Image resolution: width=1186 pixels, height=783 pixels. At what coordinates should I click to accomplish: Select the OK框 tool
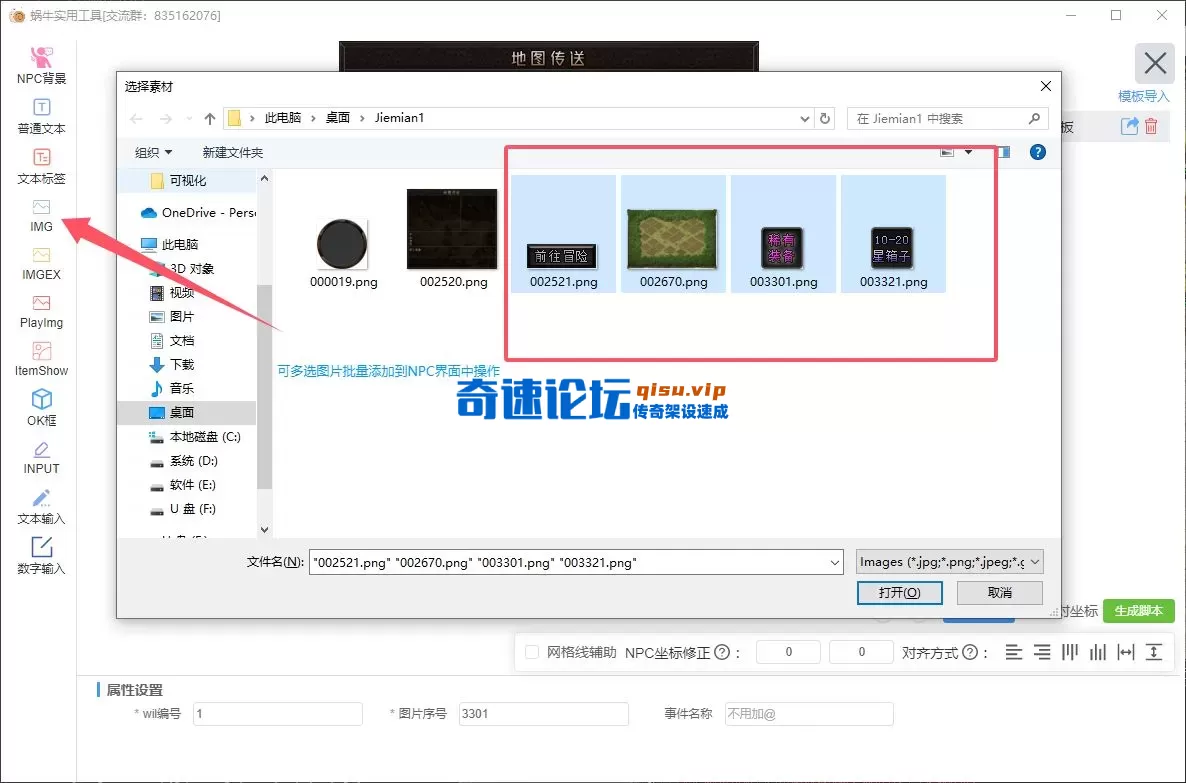[x=40, y=409]
